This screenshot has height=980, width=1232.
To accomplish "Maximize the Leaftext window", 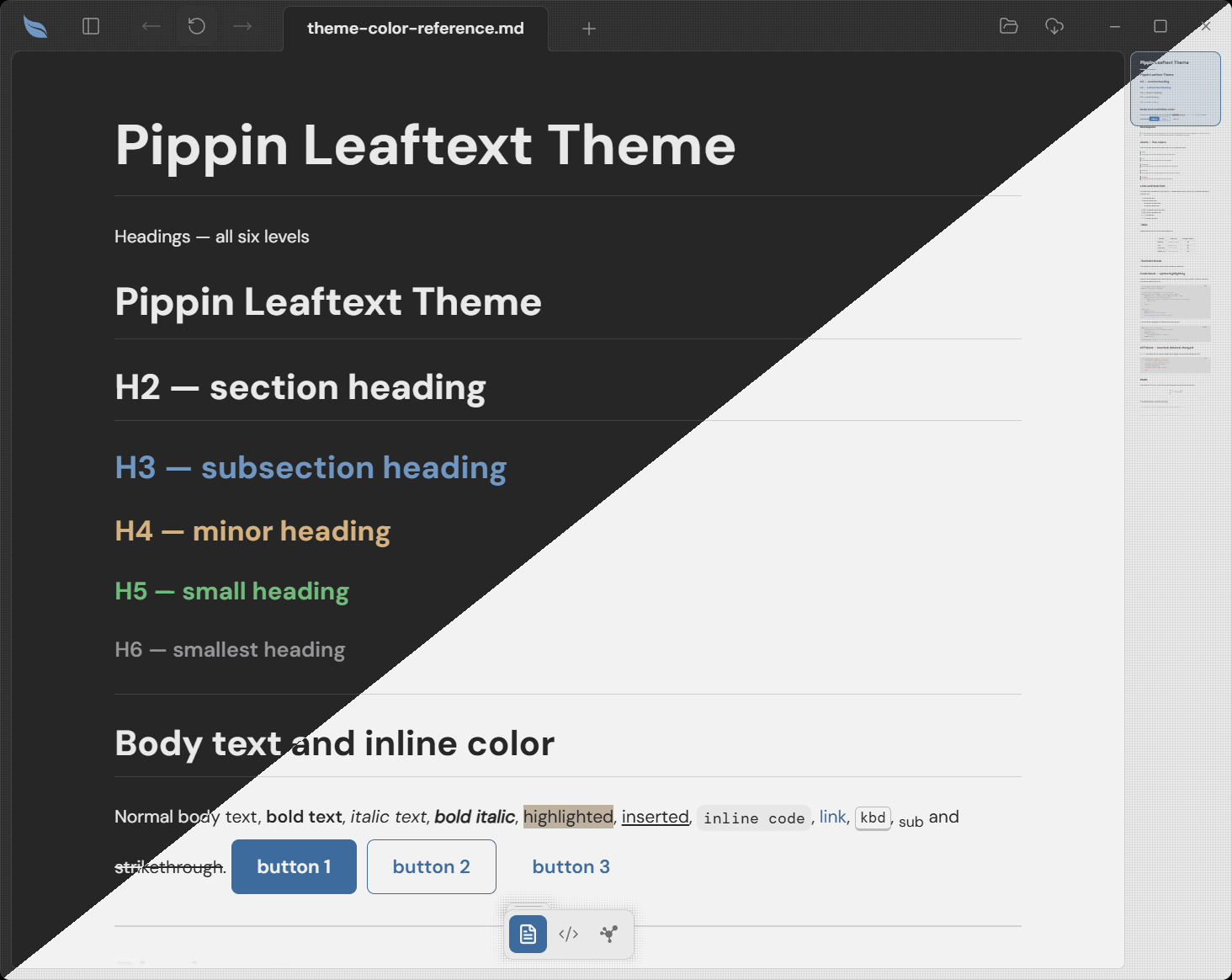I will tap(1160, 27).
